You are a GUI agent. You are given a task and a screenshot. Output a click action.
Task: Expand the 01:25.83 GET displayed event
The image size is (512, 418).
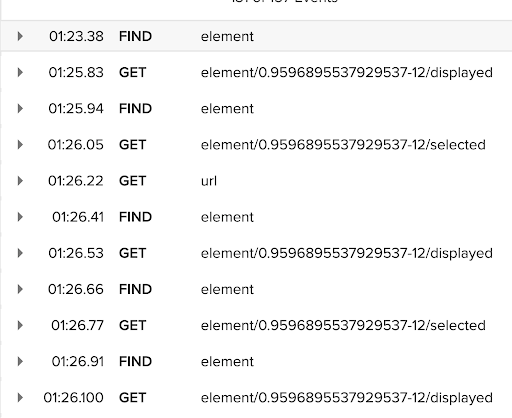point(20,72)
